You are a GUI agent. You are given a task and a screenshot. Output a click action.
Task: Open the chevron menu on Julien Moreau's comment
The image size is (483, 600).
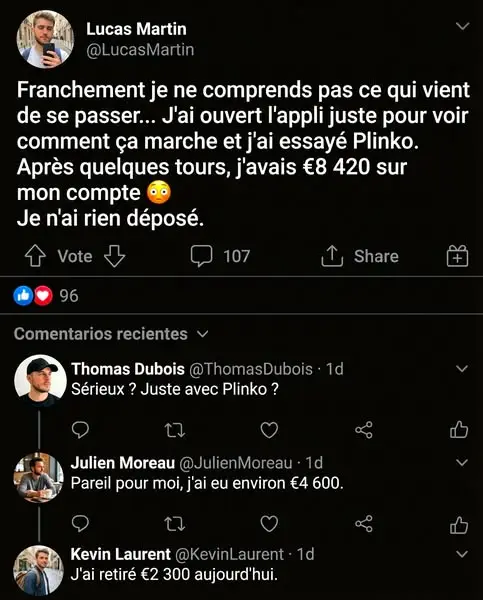coord(462,462)
